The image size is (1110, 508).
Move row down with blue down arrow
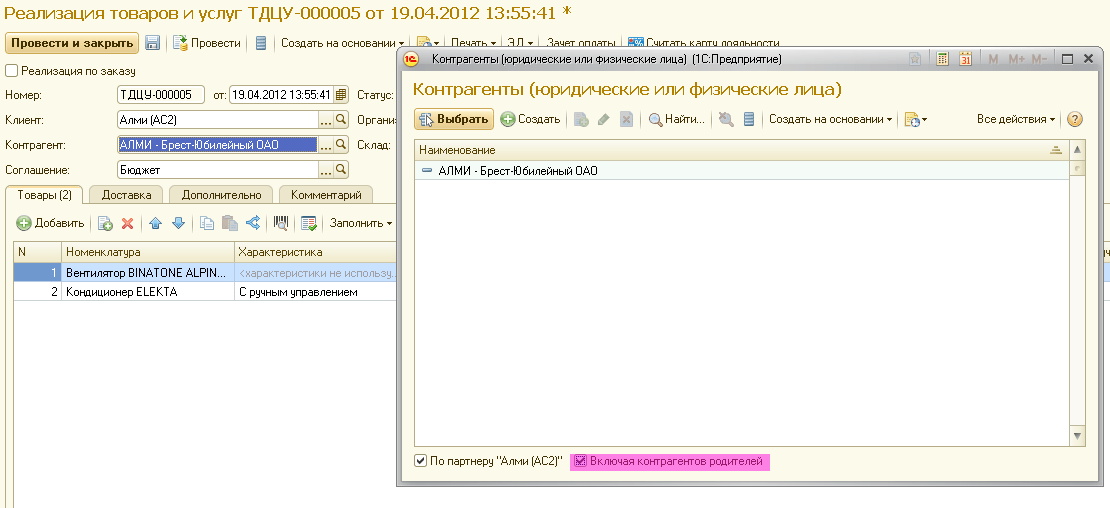[178, 223]
